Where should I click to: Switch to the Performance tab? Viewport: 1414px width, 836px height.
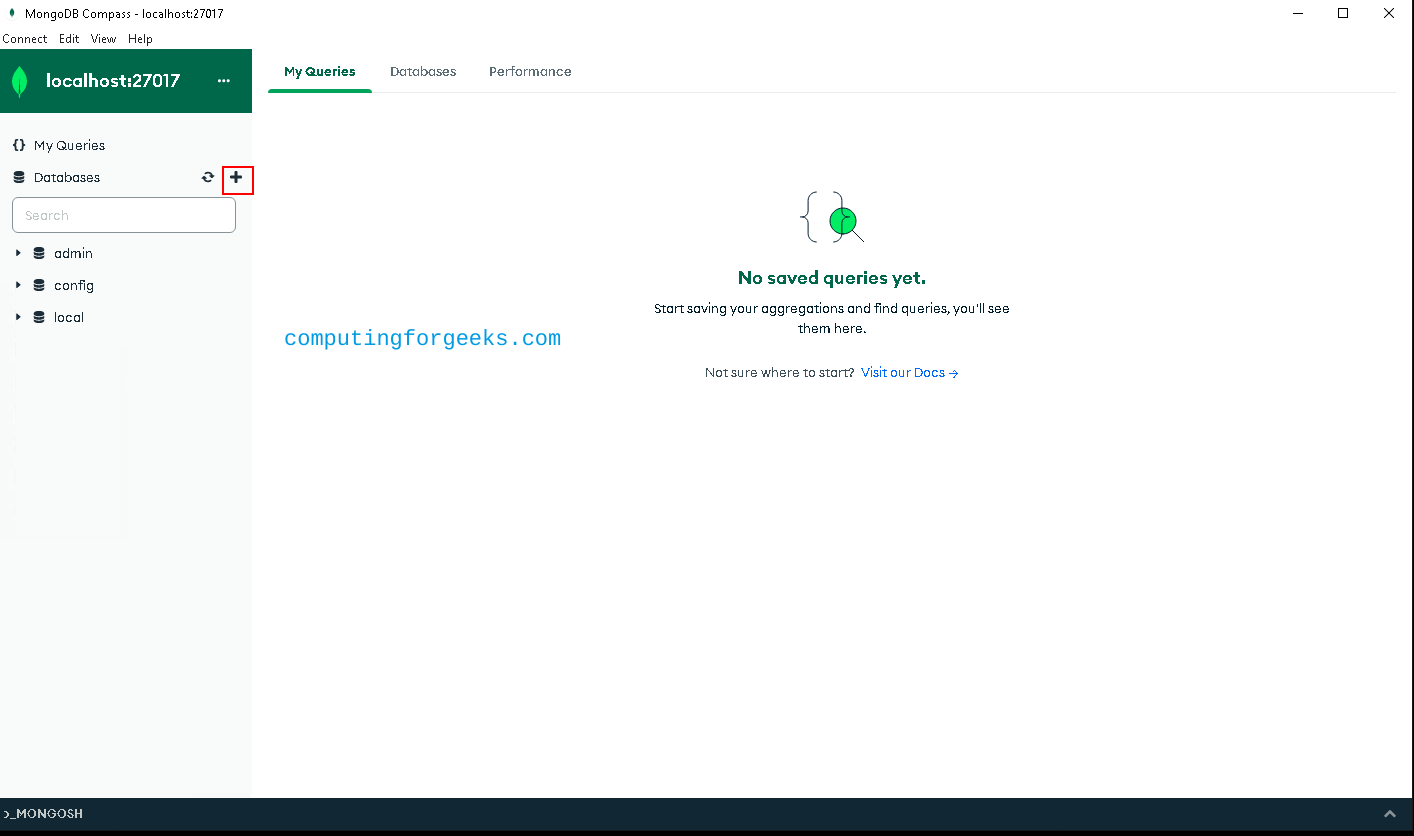pos(530,71)
